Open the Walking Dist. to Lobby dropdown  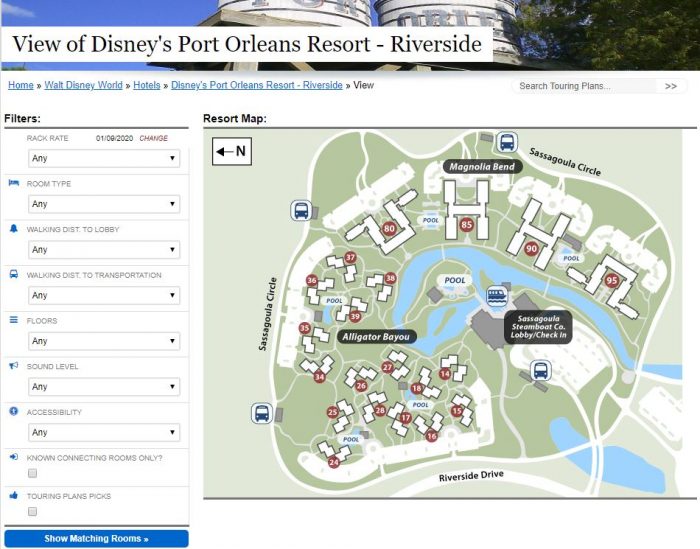(104, 250)
